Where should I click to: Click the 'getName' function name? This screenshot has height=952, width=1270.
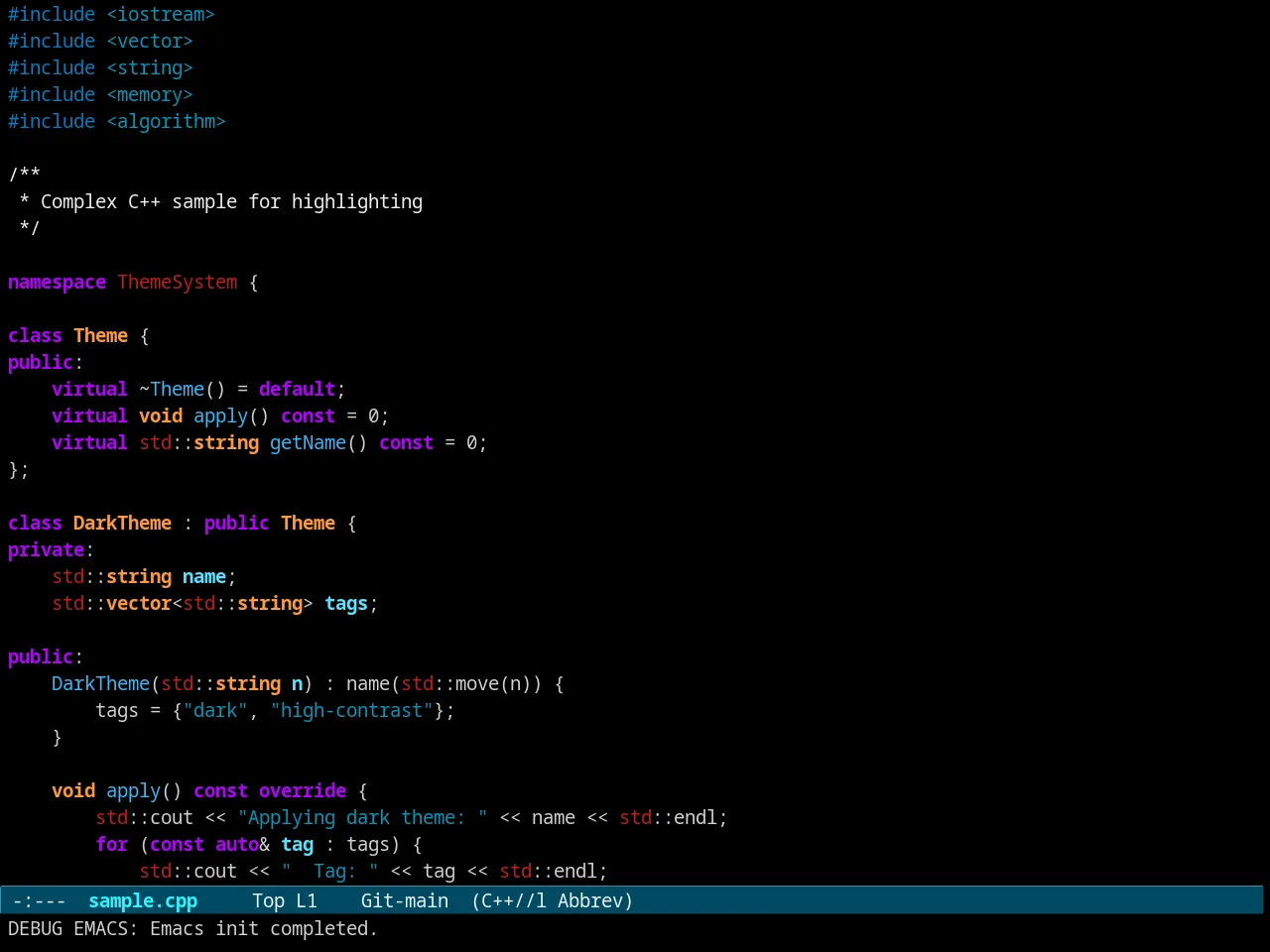click(x=308, y=442)
